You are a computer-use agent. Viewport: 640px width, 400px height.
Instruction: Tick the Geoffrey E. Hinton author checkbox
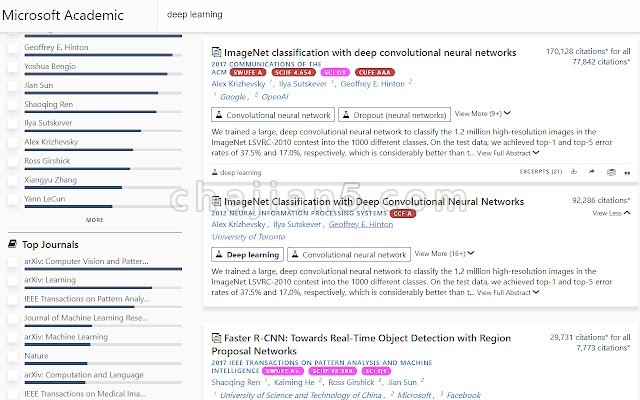(x=13, y=48)
